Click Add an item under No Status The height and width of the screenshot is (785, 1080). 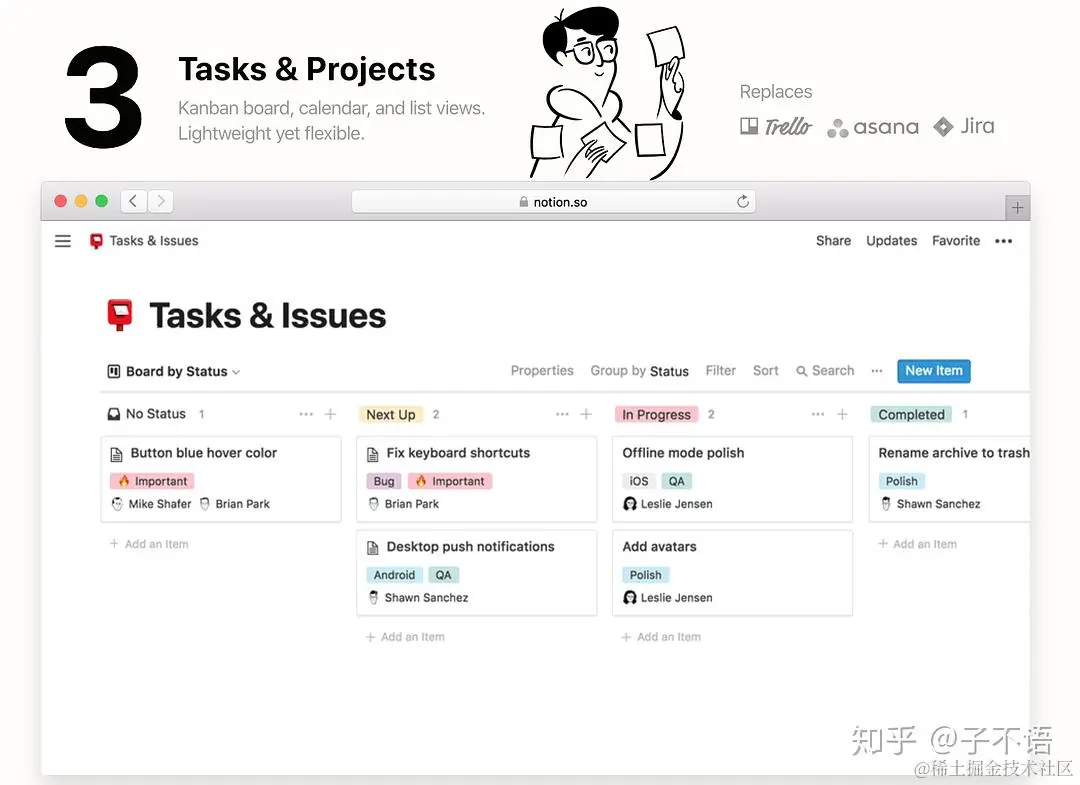click(149, 544)
